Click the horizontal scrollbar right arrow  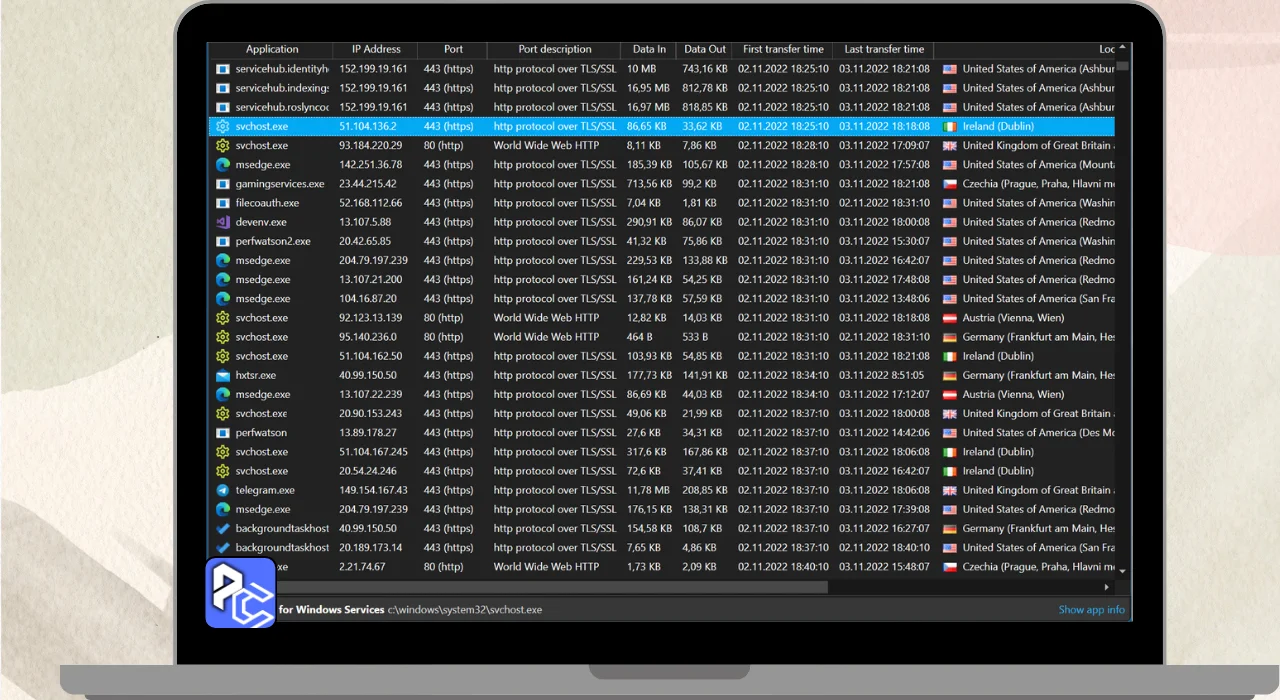1107,587
